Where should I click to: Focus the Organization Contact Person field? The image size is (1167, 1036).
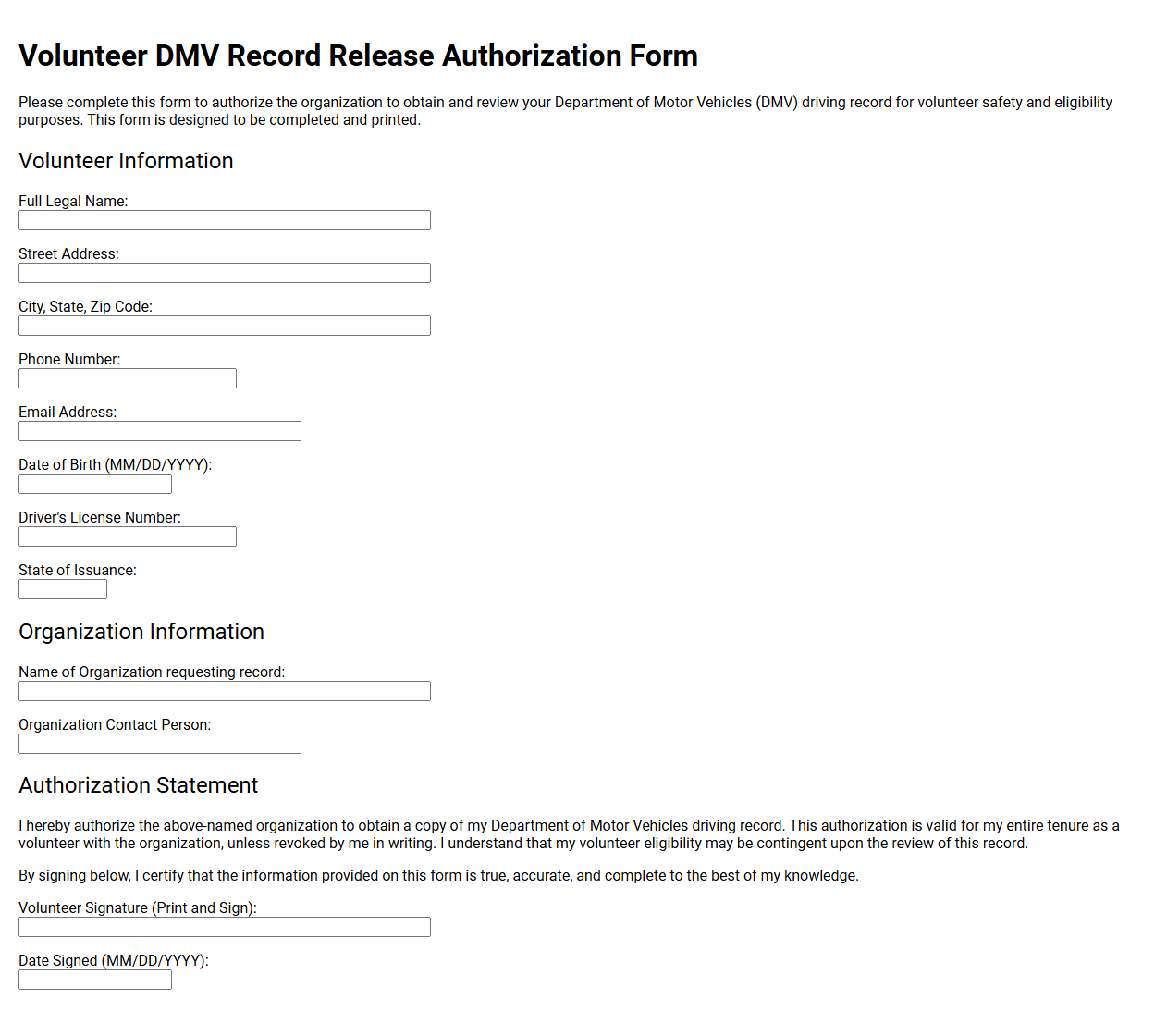click(160, 744)
